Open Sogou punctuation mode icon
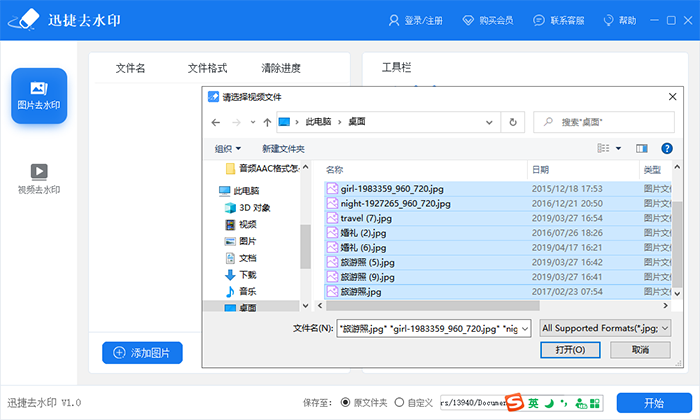Image resolution: width=700 pixels, height=420 pixels. (564, 403)
